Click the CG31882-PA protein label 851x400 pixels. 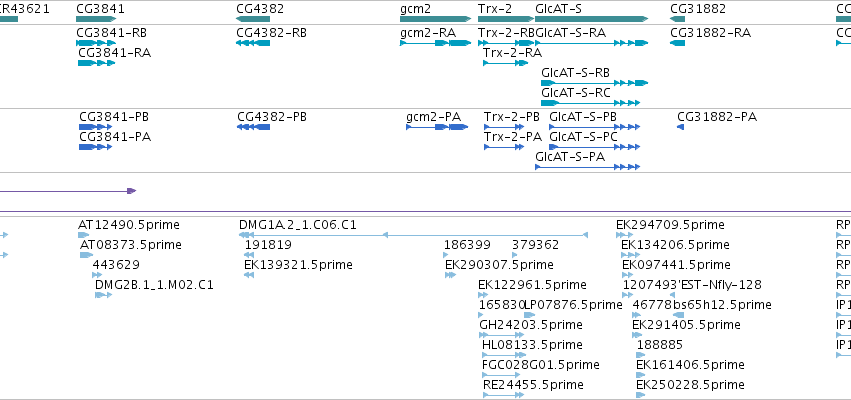coord(717,117)
